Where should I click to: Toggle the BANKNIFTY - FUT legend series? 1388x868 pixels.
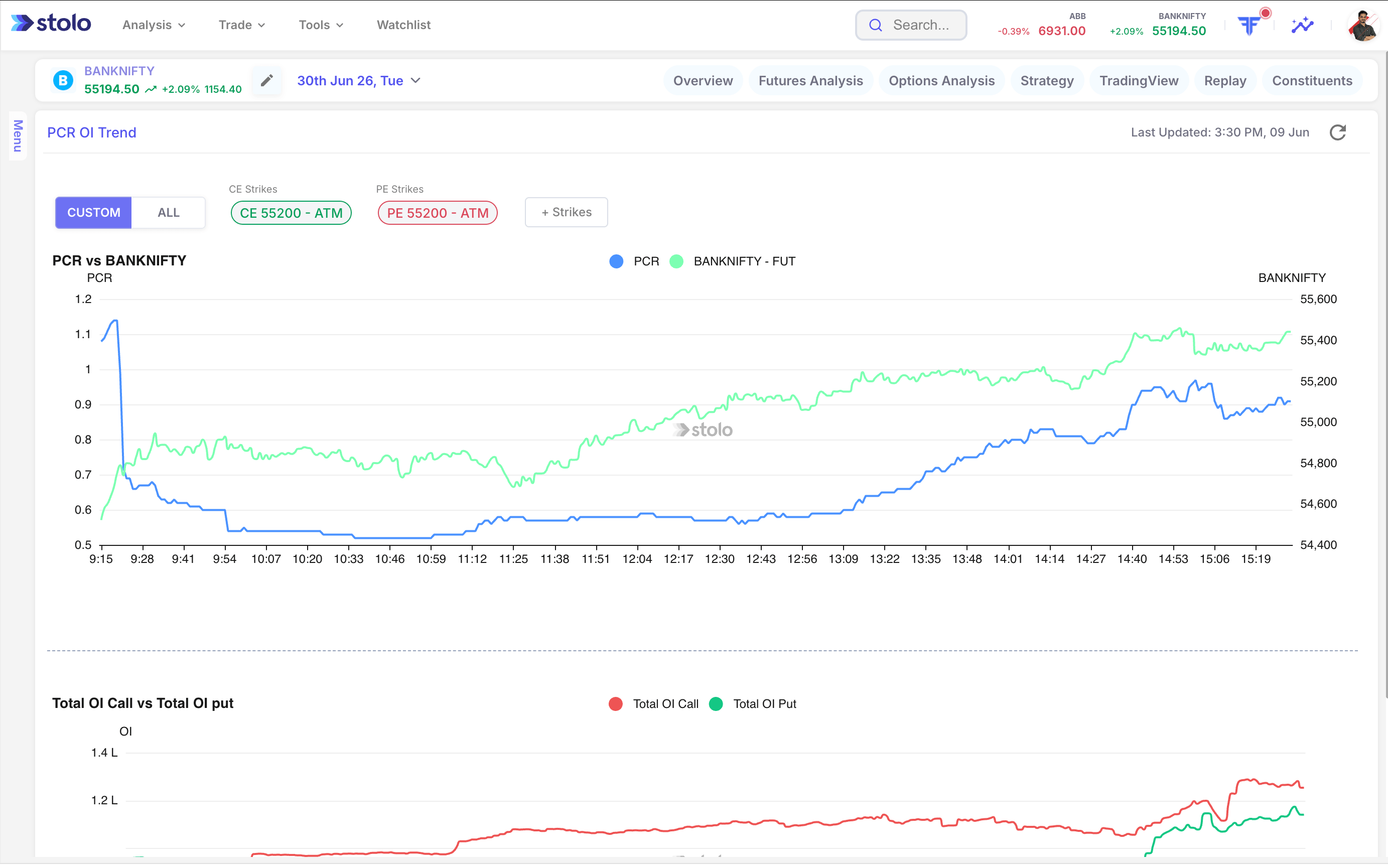(x=733, y=261)
